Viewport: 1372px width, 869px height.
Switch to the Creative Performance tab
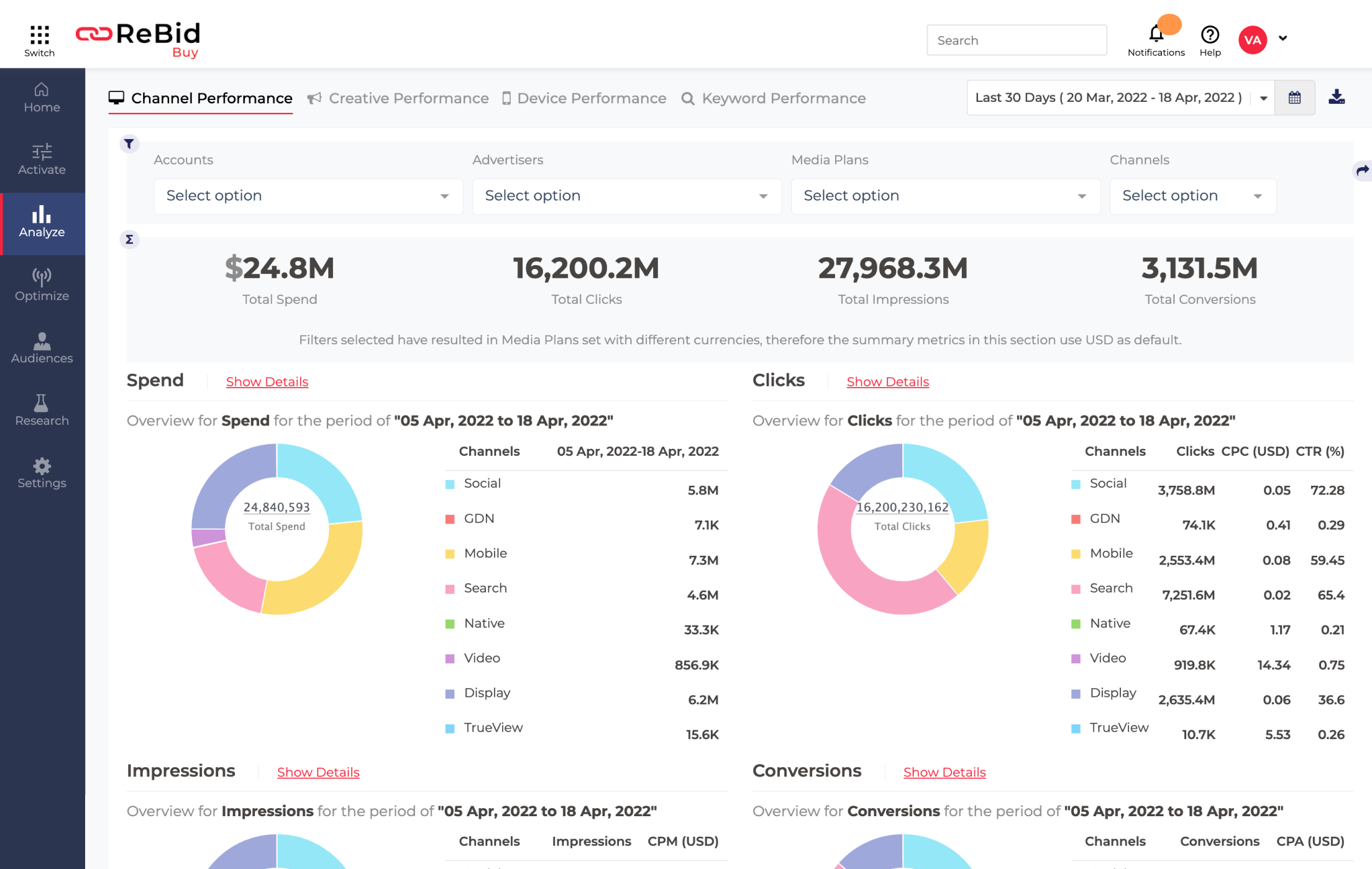[x=408, y=98]
